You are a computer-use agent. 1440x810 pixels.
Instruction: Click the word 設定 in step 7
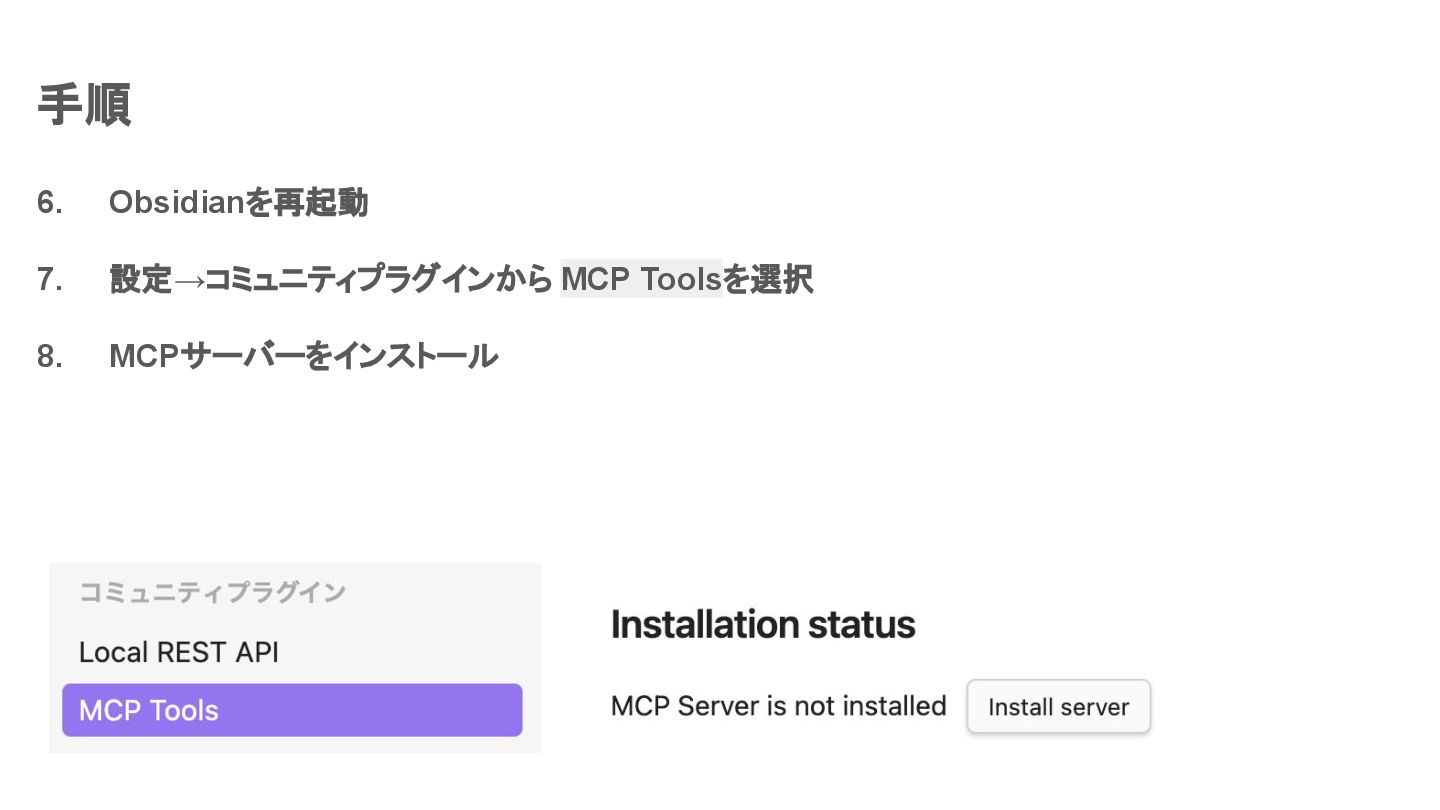coord(140,279)
